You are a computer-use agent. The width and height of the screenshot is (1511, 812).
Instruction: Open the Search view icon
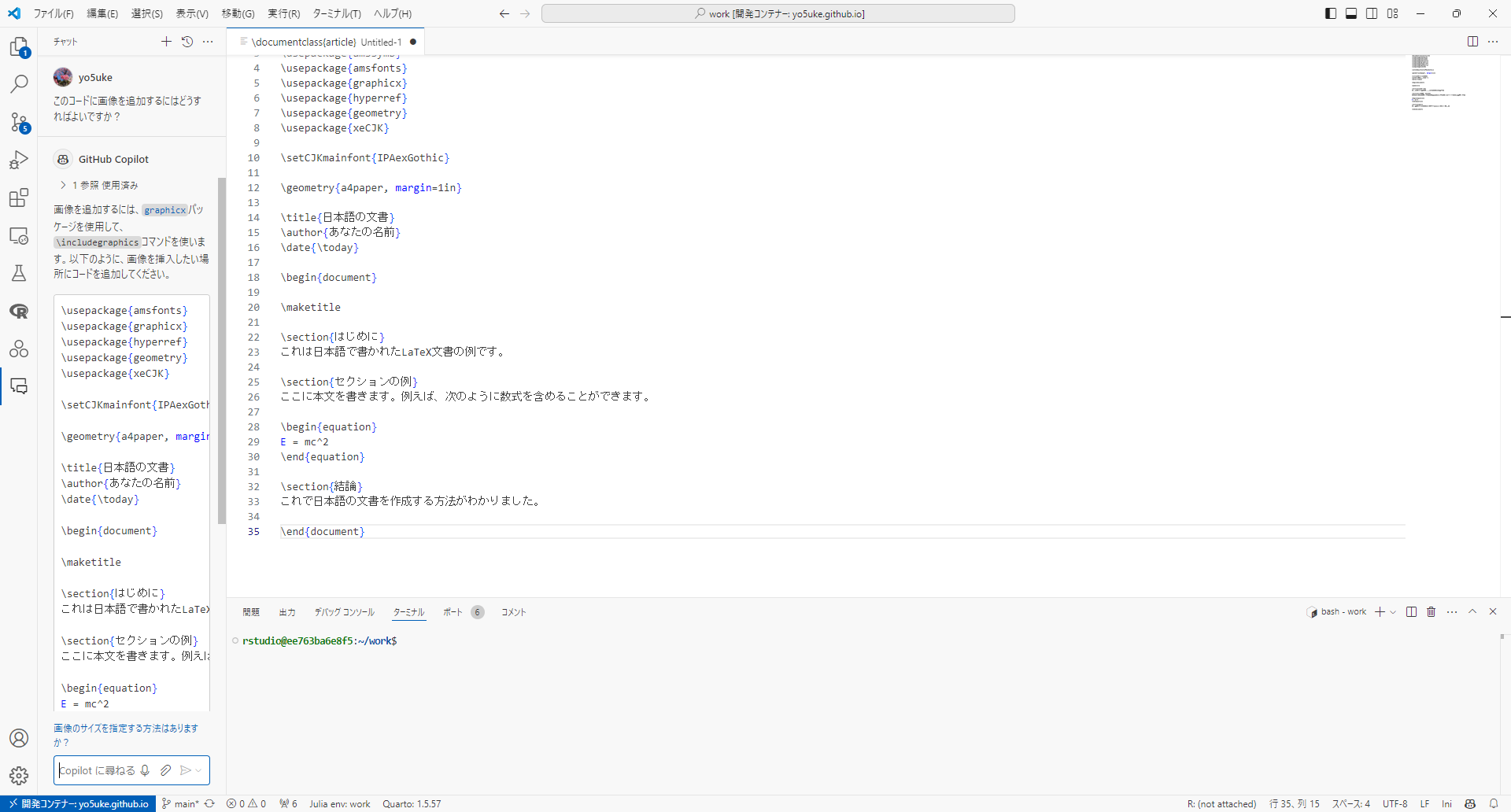pyautogui.click(x=19, y=84)
